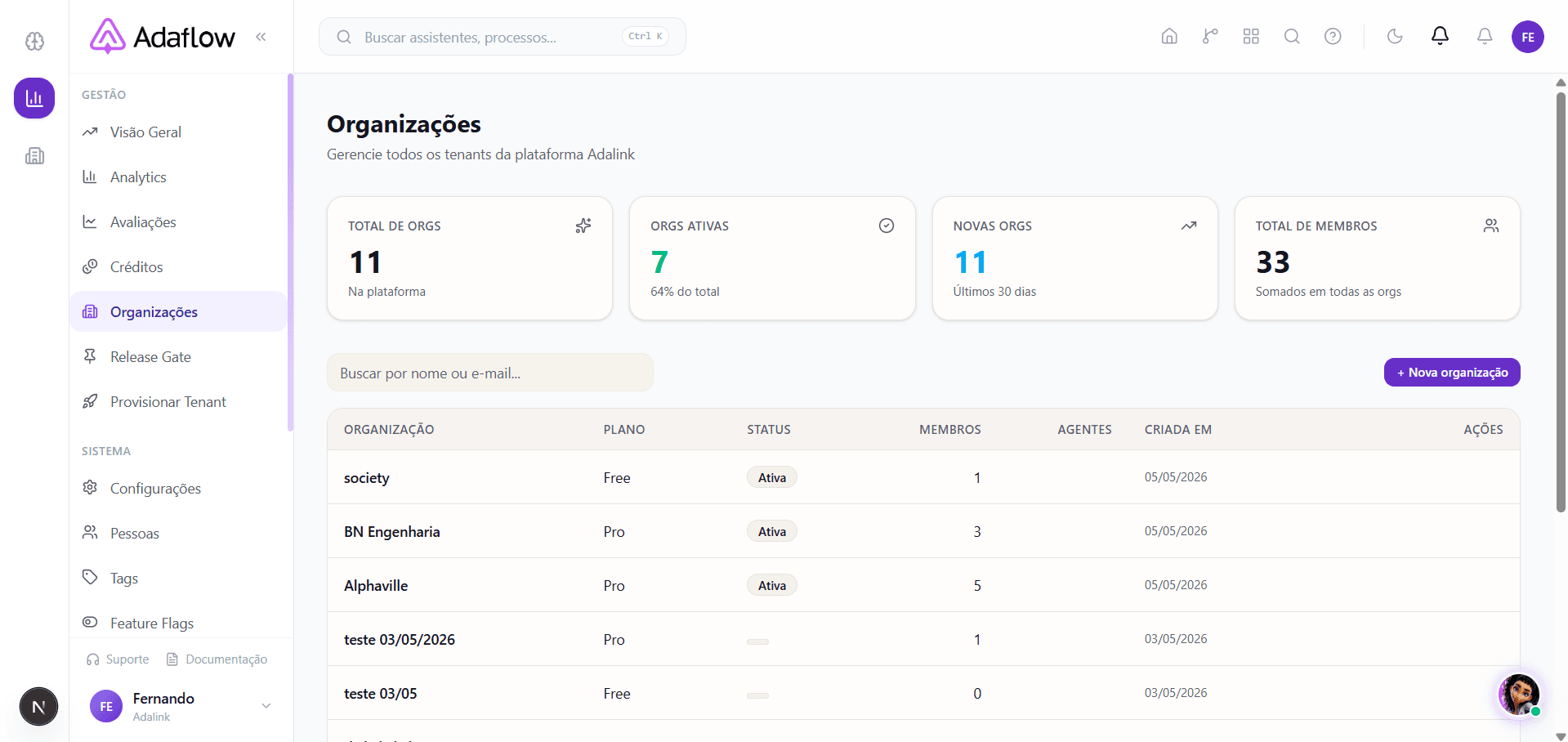Open Provisionar Tenant
Viewport: 1568px width, 742px height.
tap(178, 401)
